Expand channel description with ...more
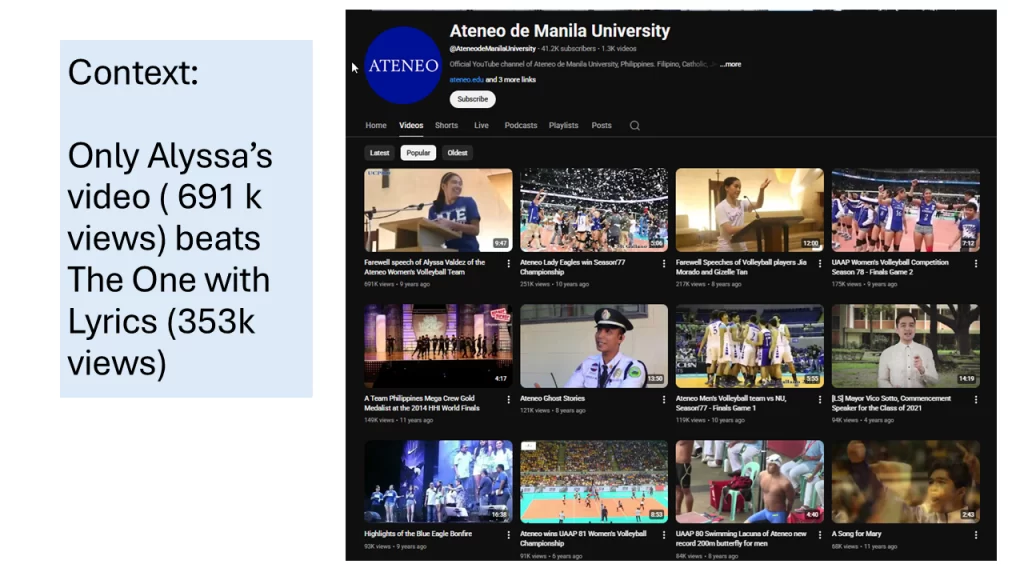Viewport: 1024px width, 576px height. pos(731,64)
